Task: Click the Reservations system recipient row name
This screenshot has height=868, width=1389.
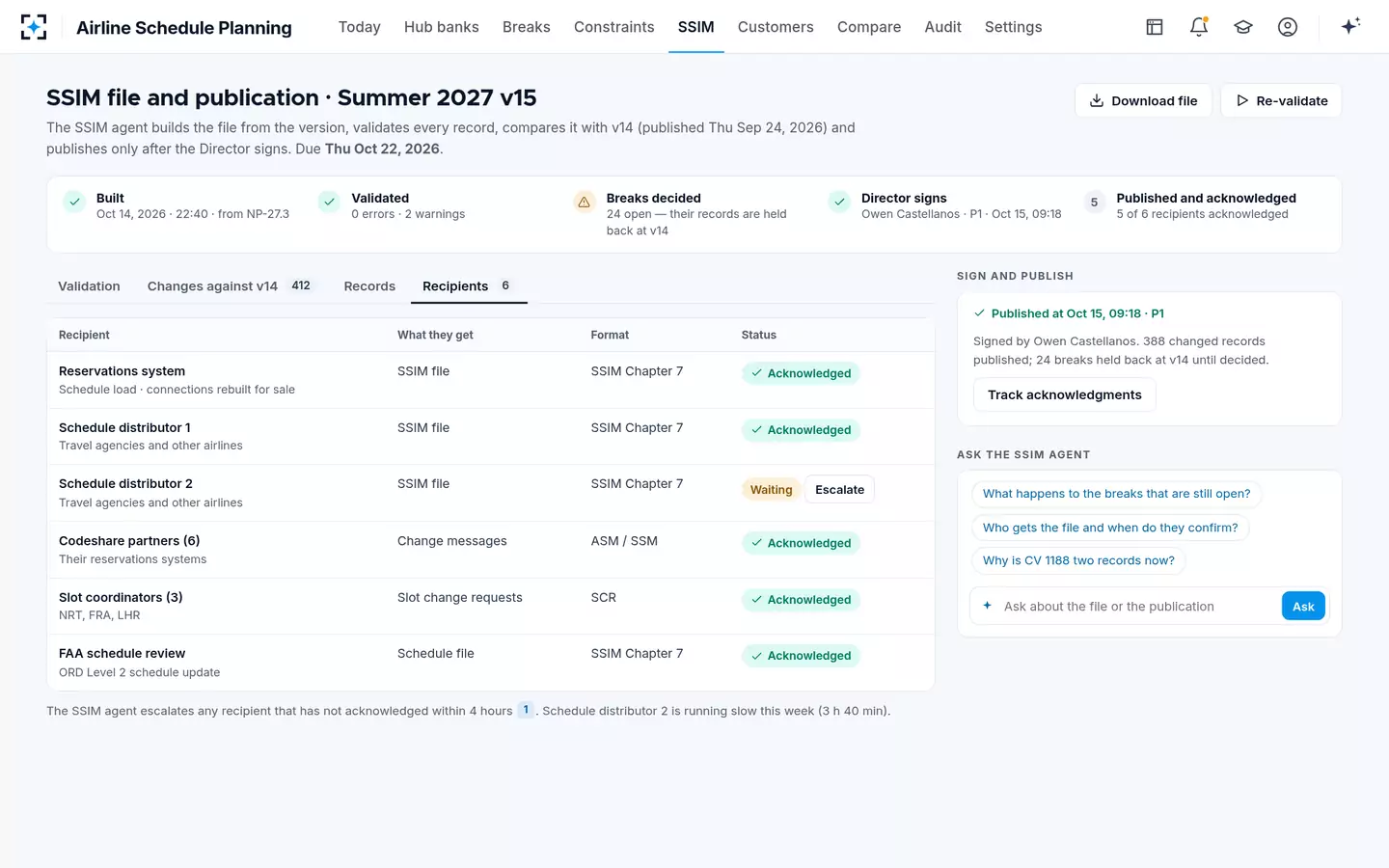Action: [122, 371]
